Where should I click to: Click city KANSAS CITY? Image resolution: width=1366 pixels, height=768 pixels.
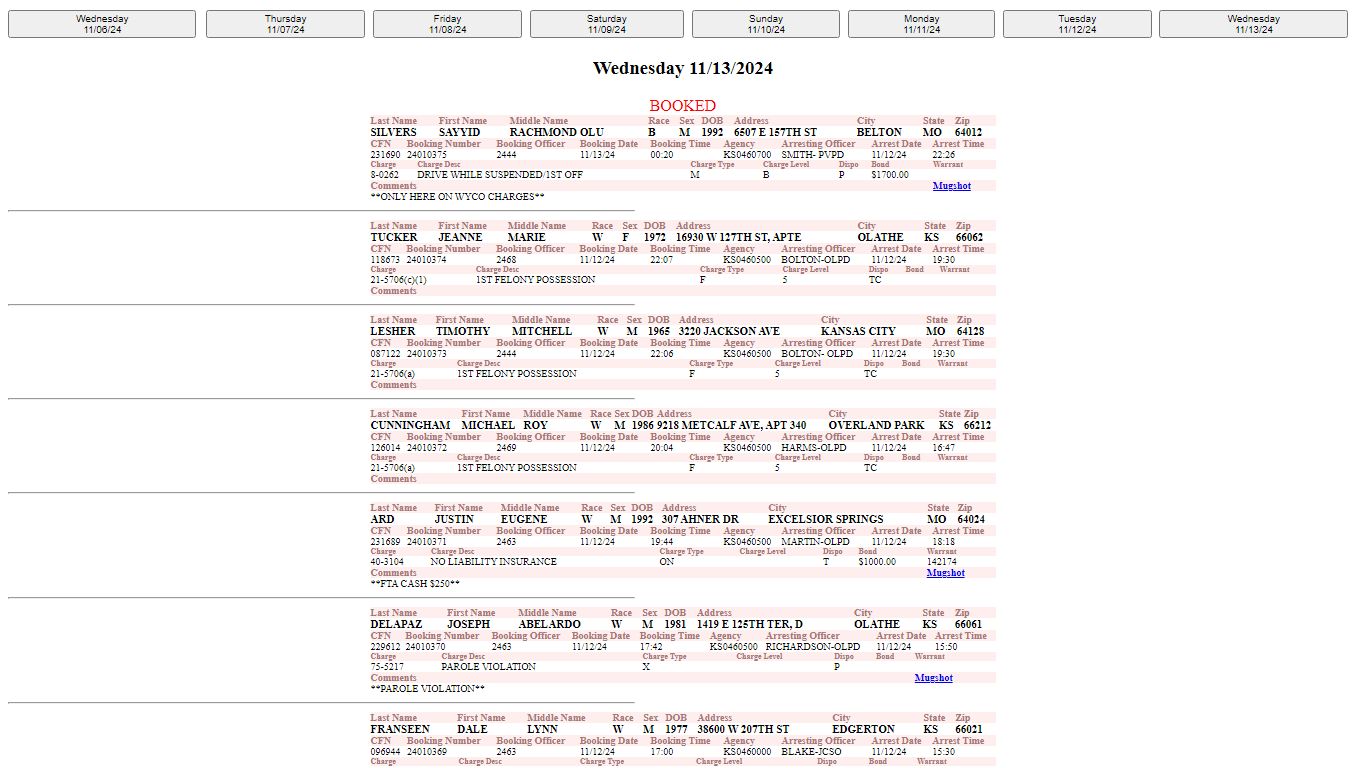(858, 331)
